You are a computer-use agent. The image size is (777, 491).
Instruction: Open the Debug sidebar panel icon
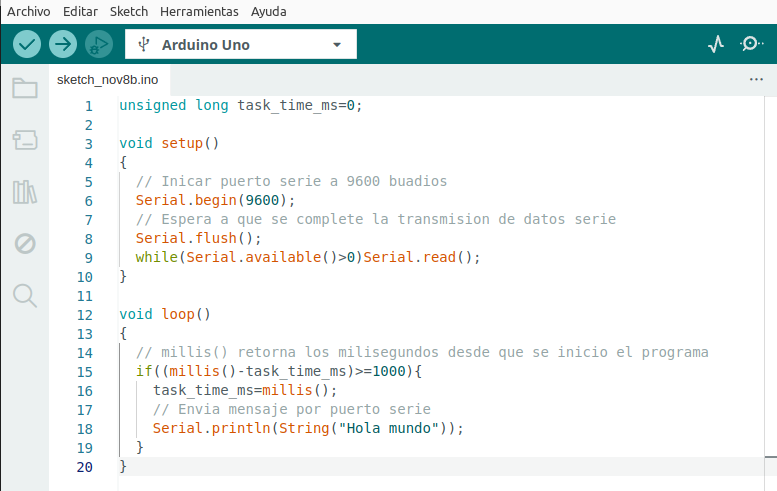point(25,243)
